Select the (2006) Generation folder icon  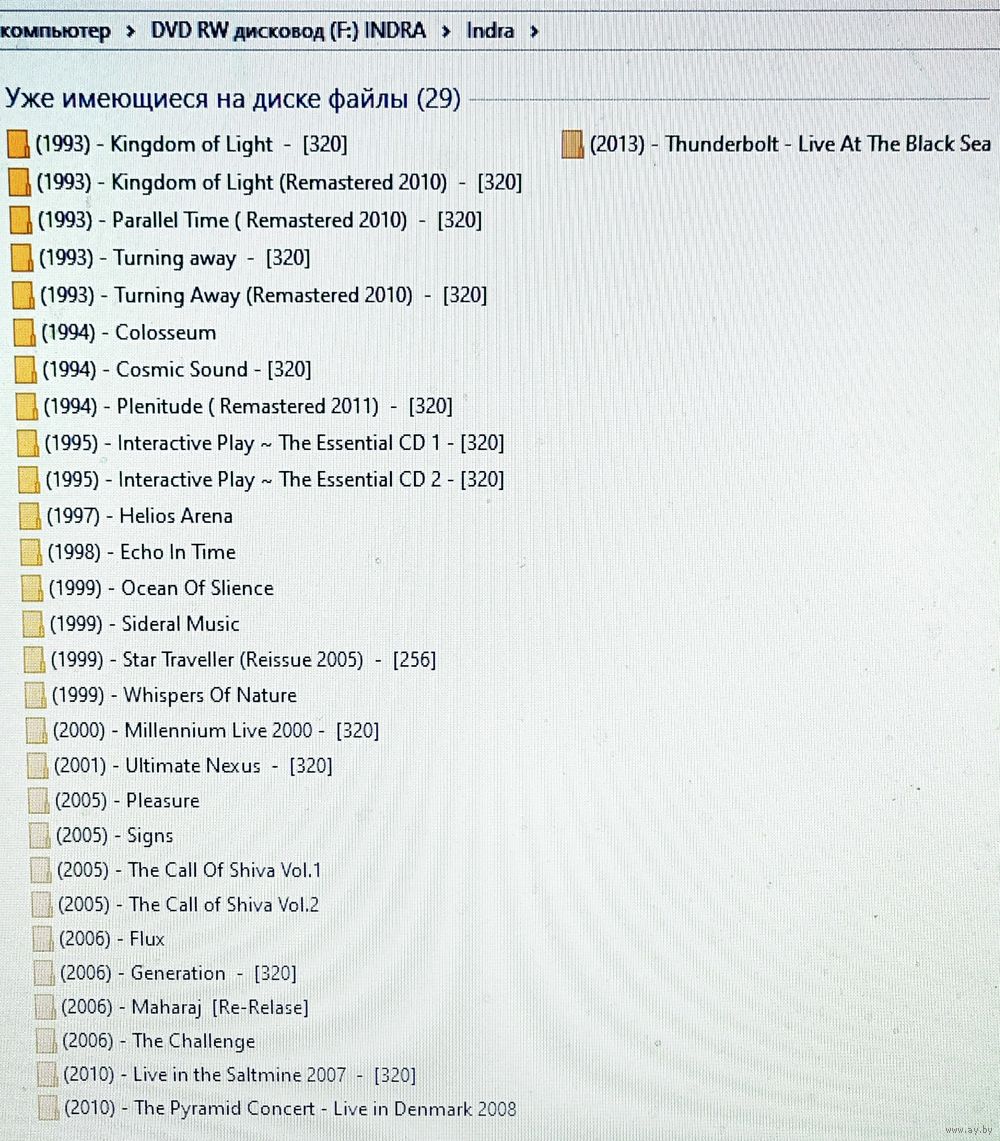[x=44, y=974]
